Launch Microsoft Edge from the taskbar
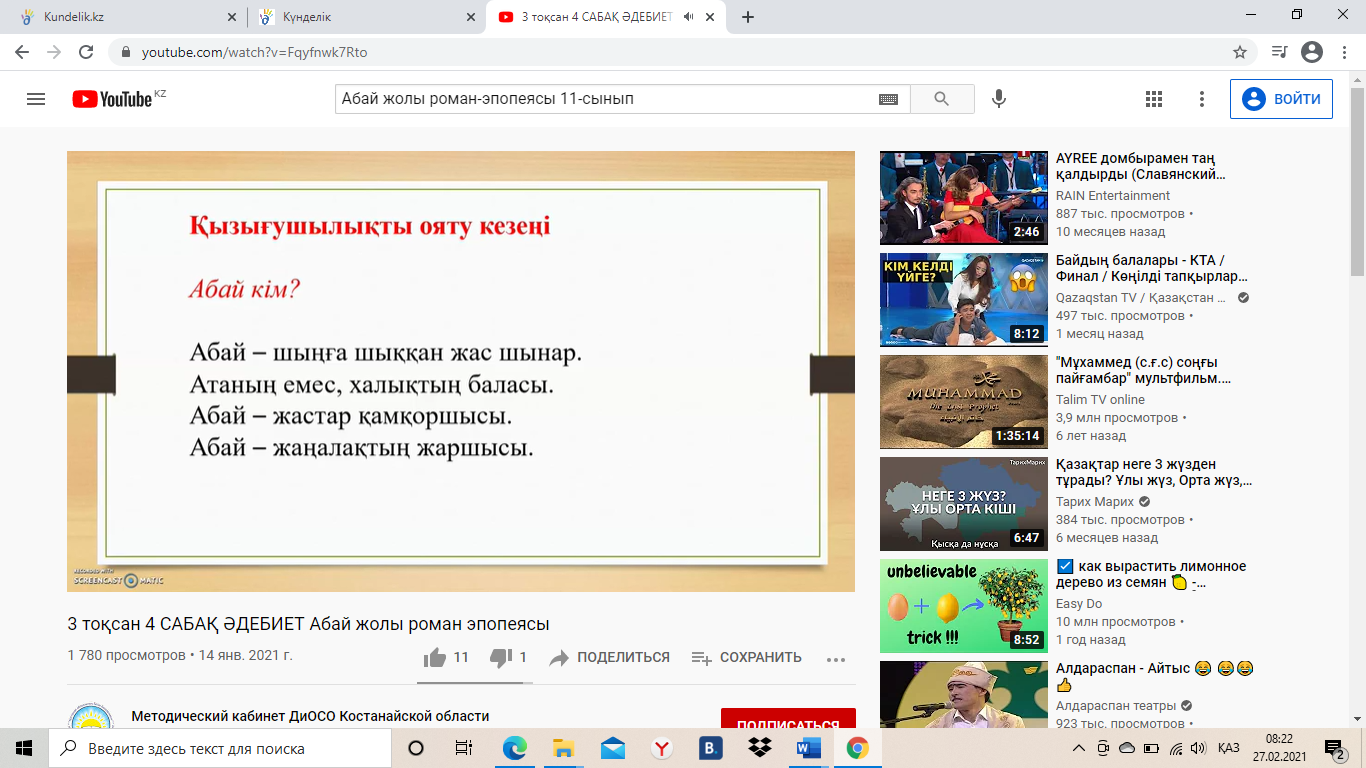 pos(514,748)
